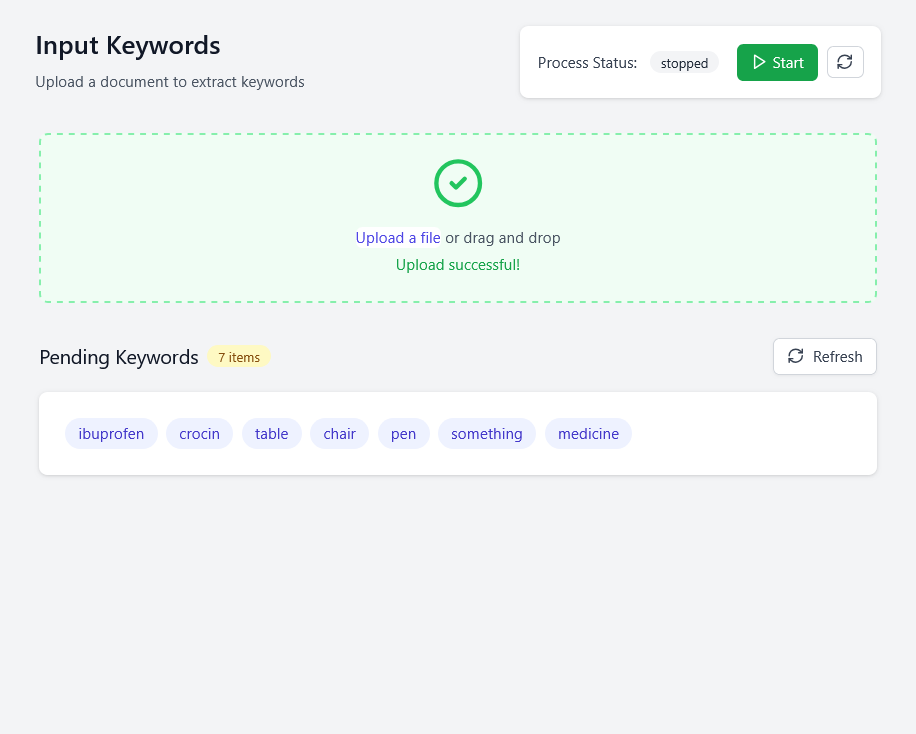This screenshot has width=916, height=734.
Task: Select the crocin keyword chip
Action: coord(199,433)
